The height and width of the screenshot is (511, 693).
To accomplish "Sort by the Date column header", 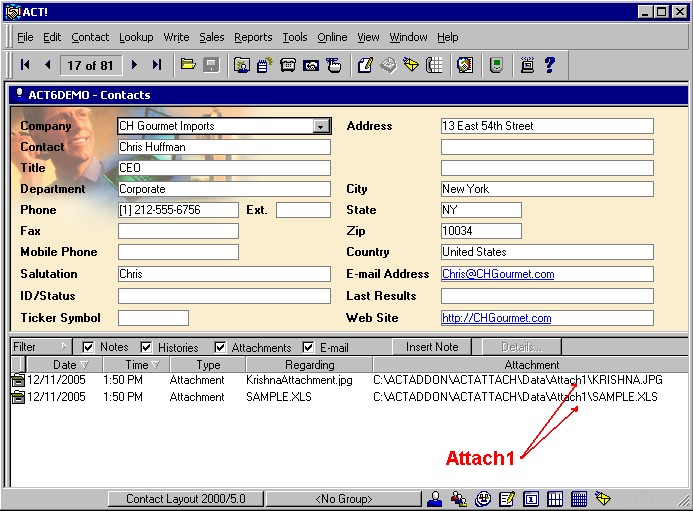I will [x=65, y=365].
